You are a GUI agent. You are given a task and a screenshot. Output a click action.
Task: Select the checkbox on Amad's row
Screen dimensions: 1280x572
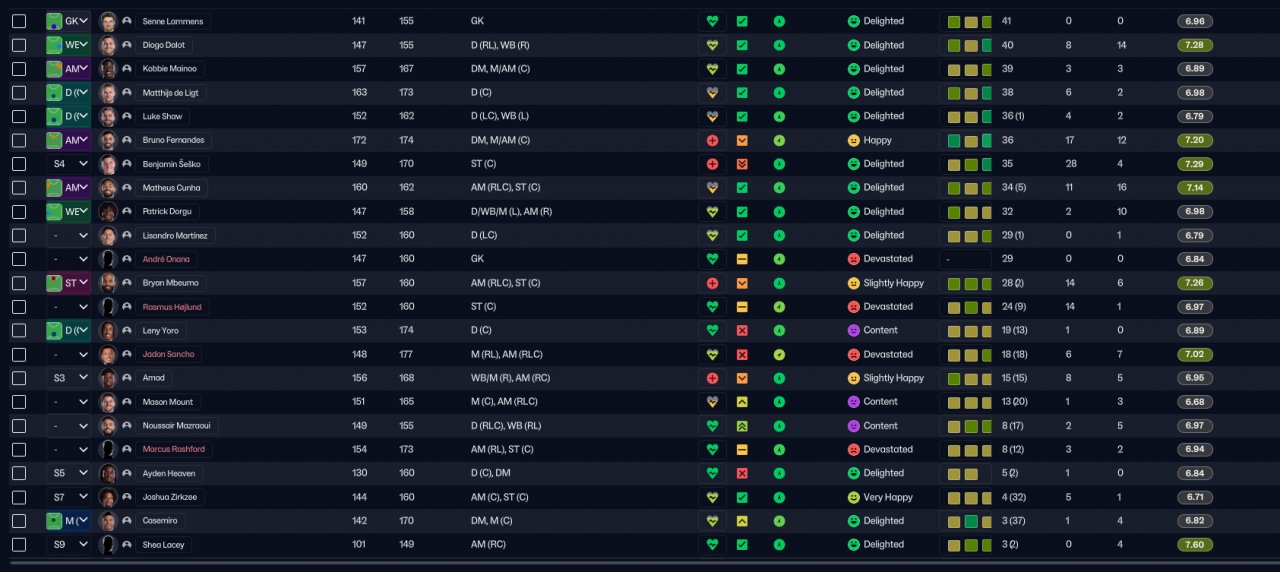(19, 378)
